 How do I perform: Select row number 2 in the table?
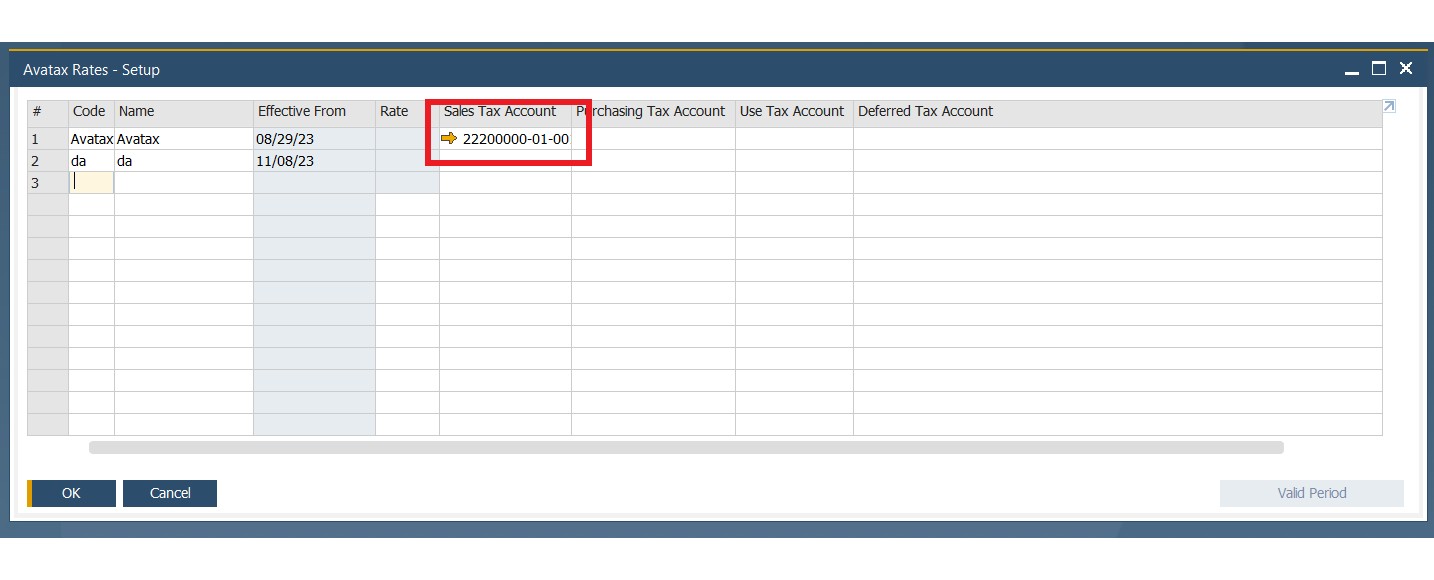[x=48, y=161]
